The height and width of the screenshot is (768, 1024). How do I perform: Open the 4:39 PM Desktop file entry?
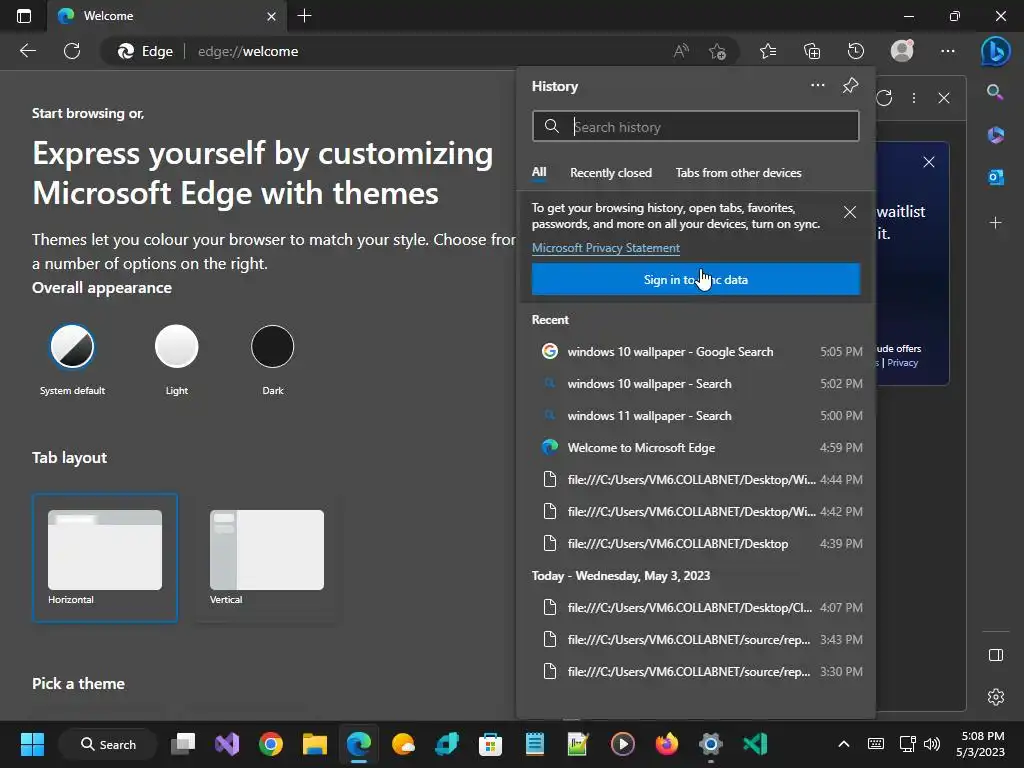click(696, 544)
